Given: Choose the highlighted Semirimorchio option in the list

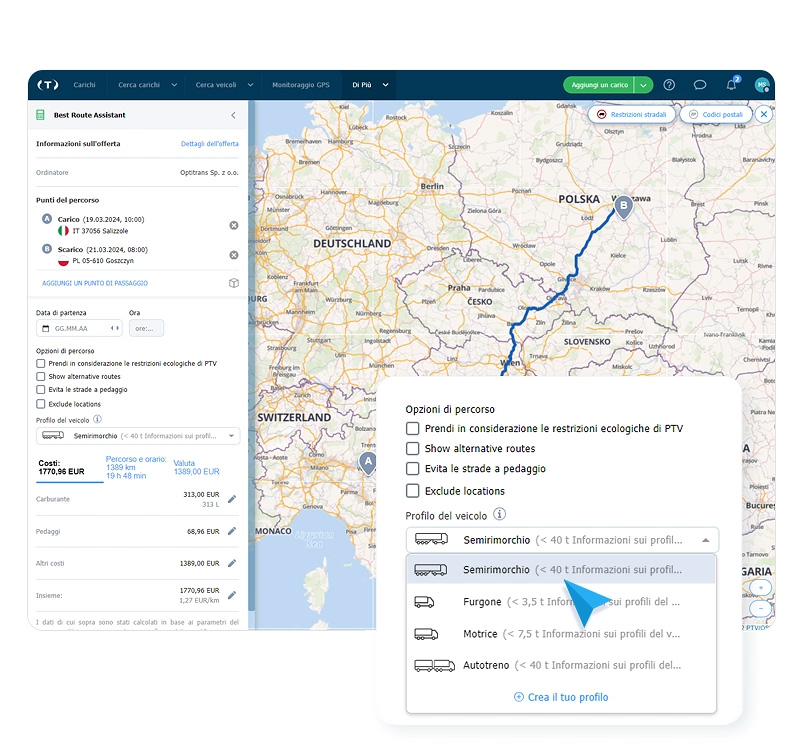Looking at the screenshot, I should pyautogui.click(x=561, y=569).
